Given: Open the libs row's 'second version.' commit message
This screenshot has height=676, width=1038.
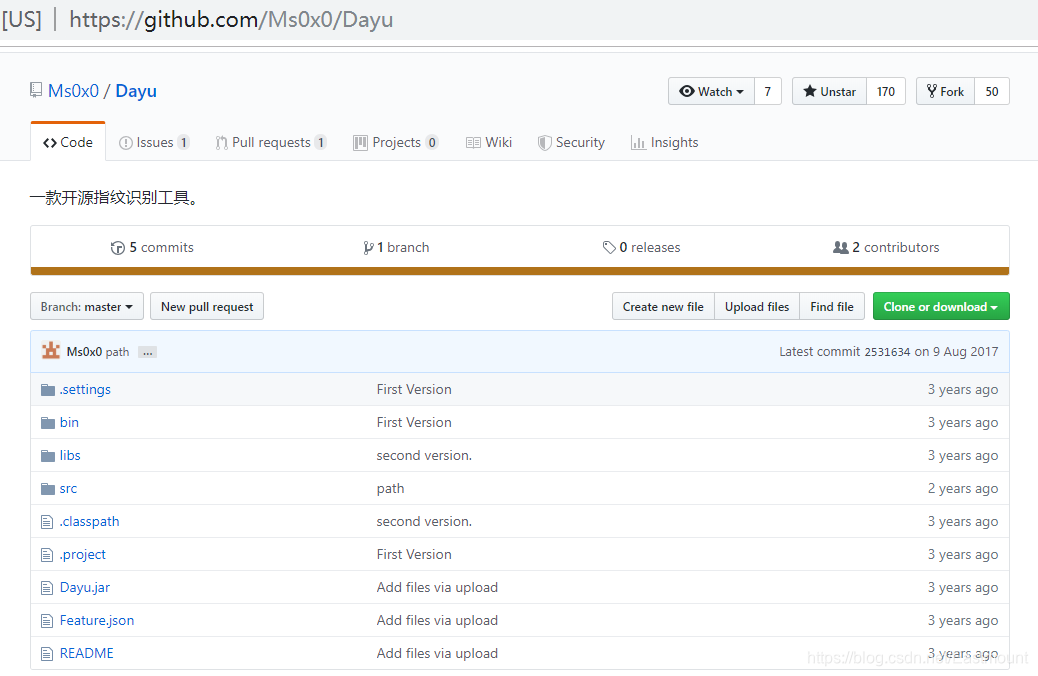Looking at the screenshot, I should click(x=424, y=456).
